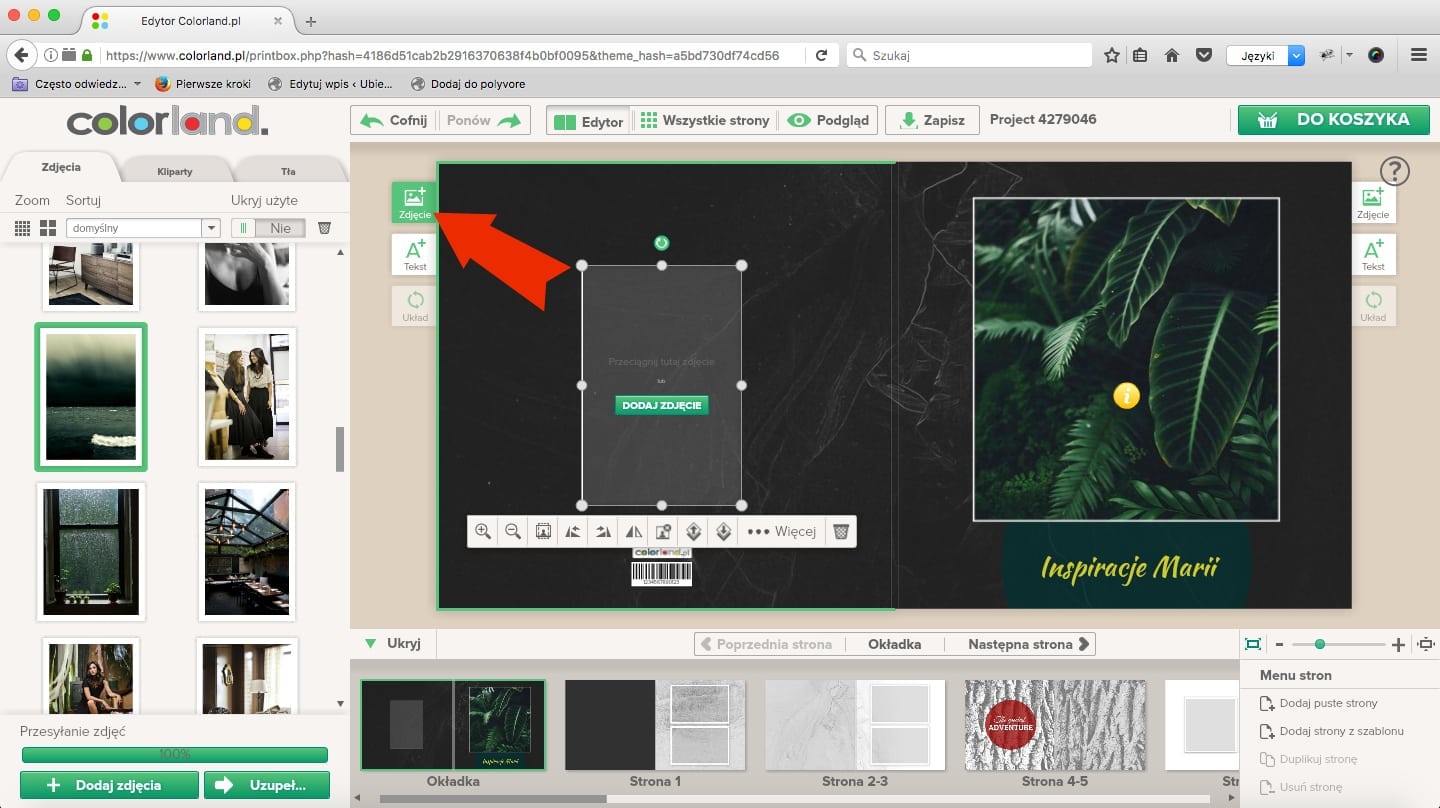Image resolution: width=1440 pixels, height=808 pixels.
Task: Open the Więcej options menu
Action: [x=782, y=532]
